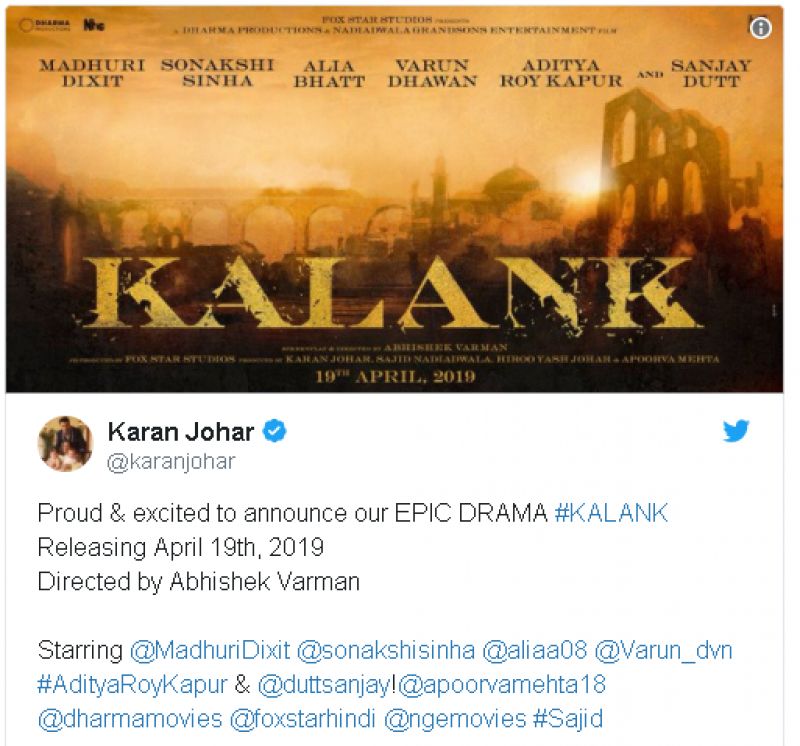Visit the @karanjohar handle
This screenshot has width=800, height=746.
171,462
